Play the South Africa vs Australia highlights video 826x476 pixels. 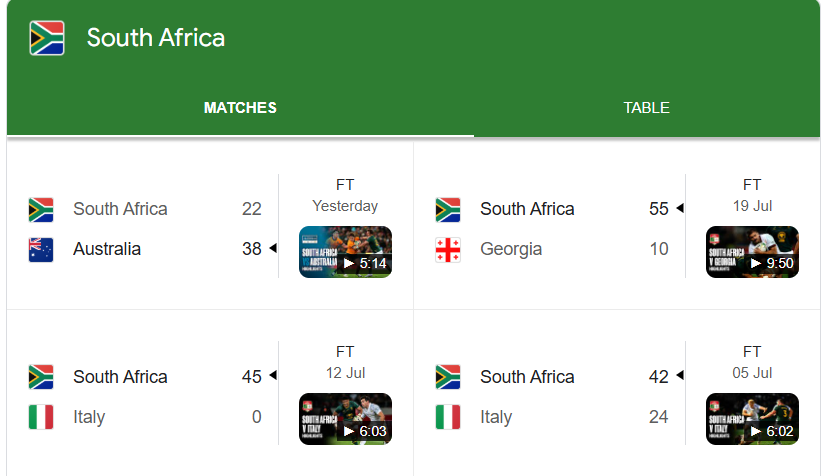pos(345,252)
